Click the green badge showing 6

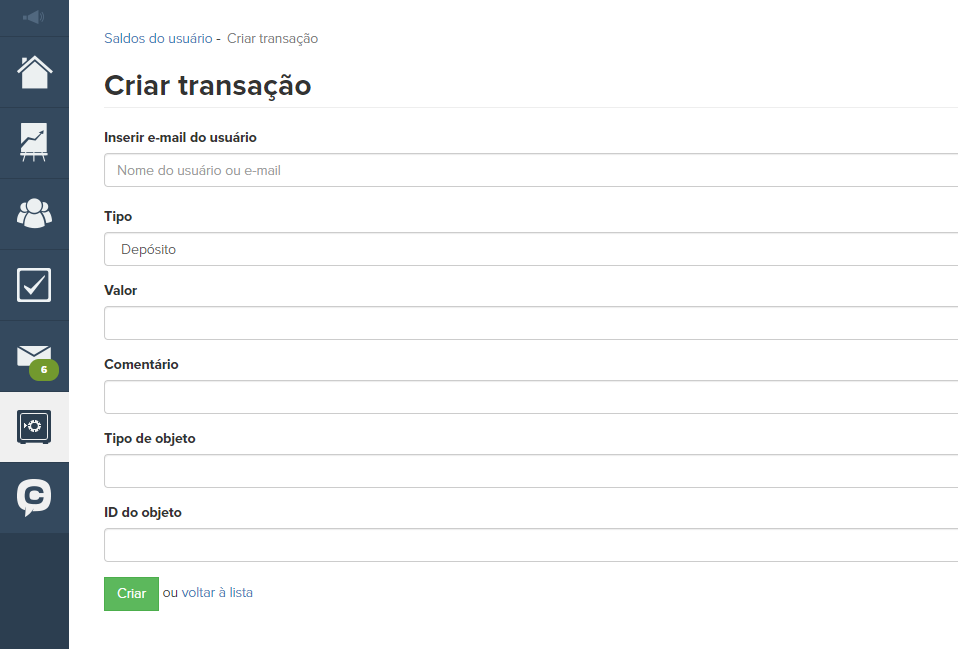tap(44, 370)
